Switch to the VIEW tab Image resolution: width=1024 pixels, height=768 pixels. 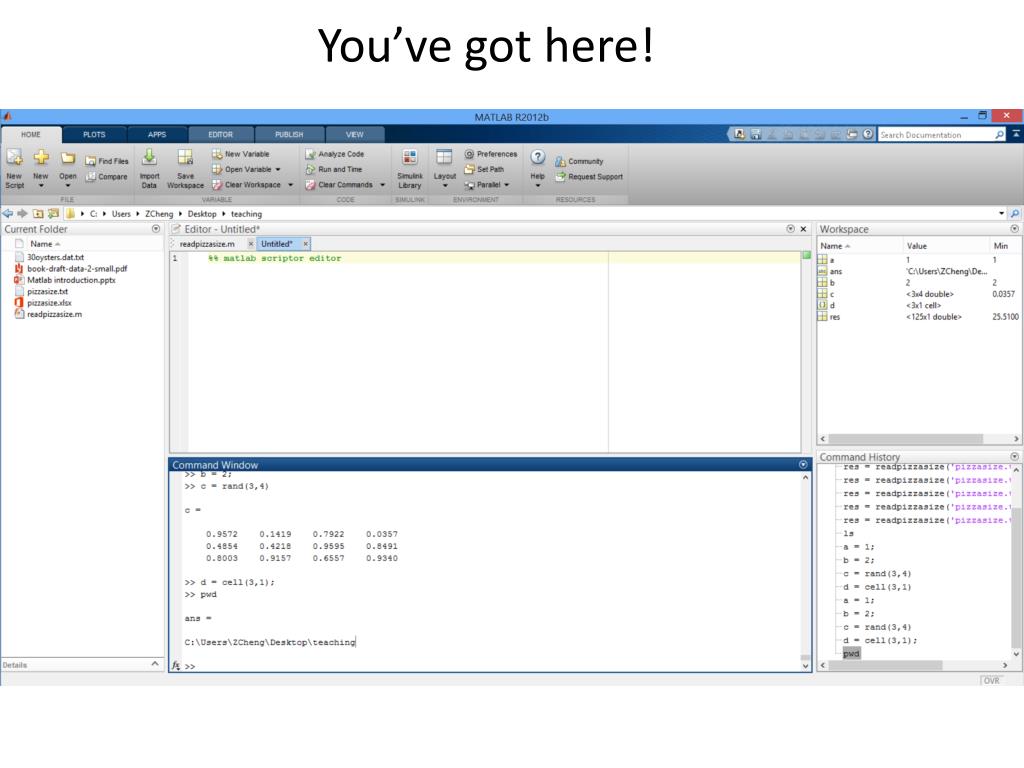click(355, 135)
